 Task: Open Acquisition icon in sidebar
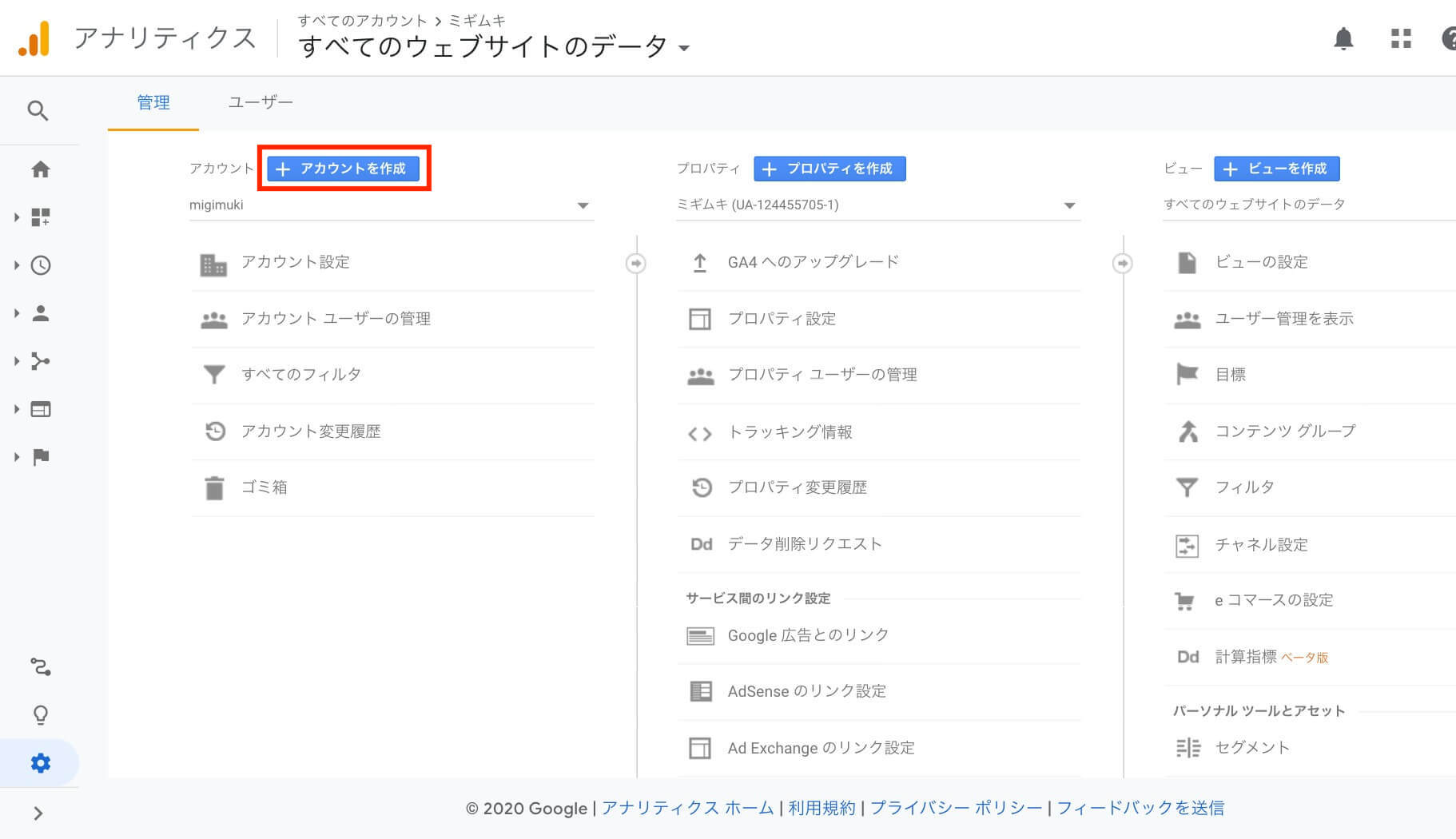click(x=41, y=361)
